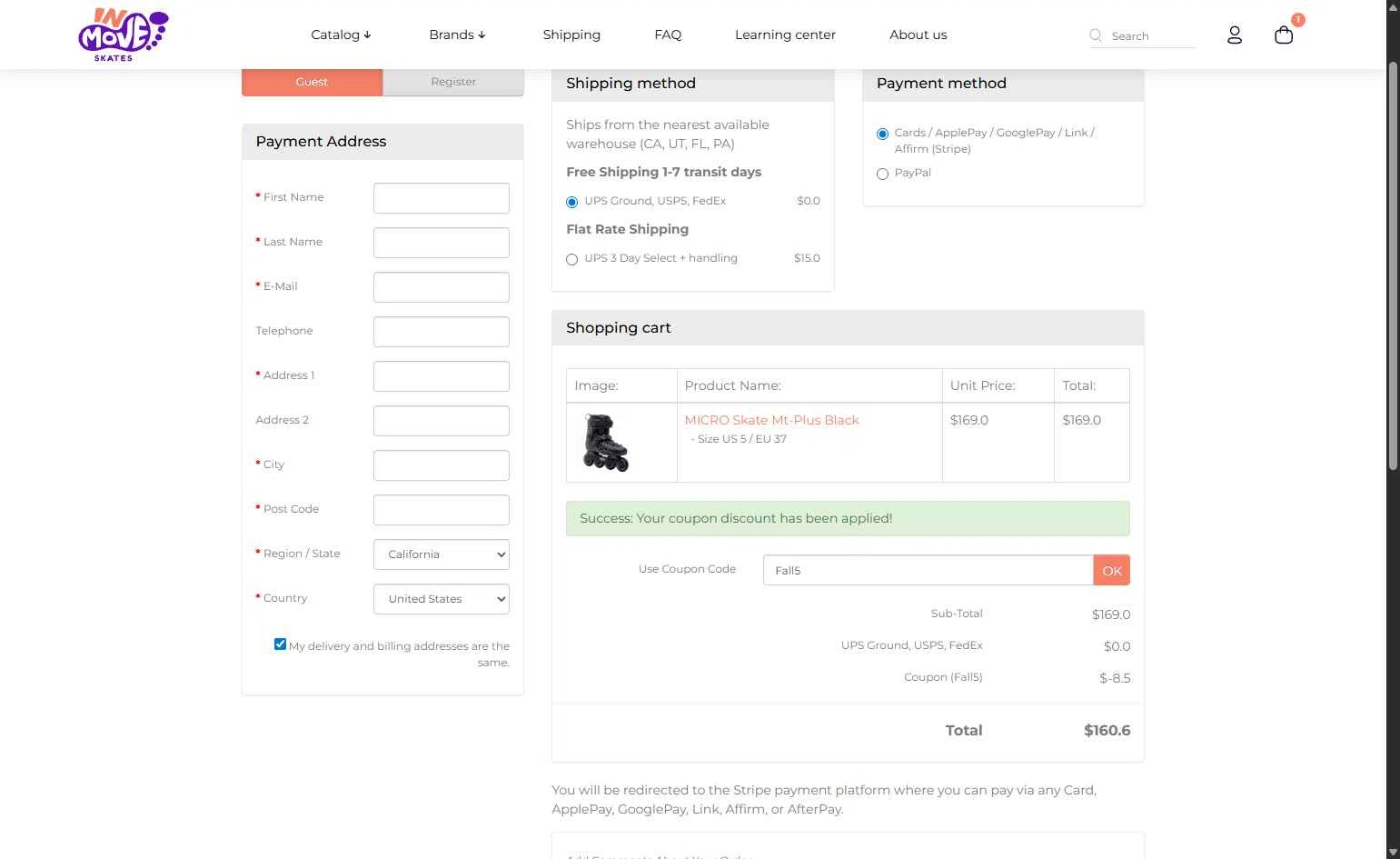
Task: Click the Post Code field
Action: click(442, 510)
